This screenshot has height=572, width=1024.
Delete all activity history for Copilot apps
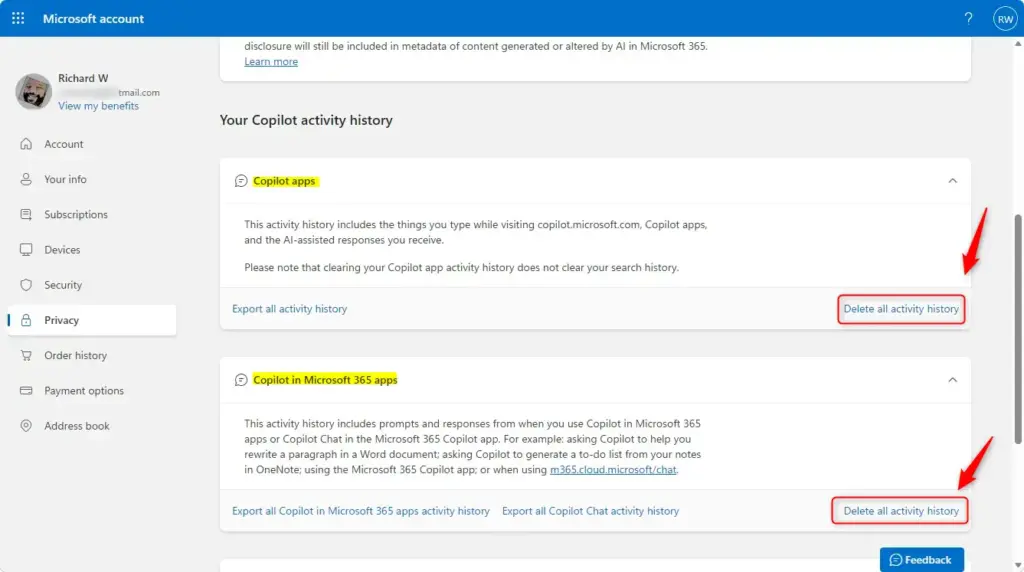(x=901, y=309)
